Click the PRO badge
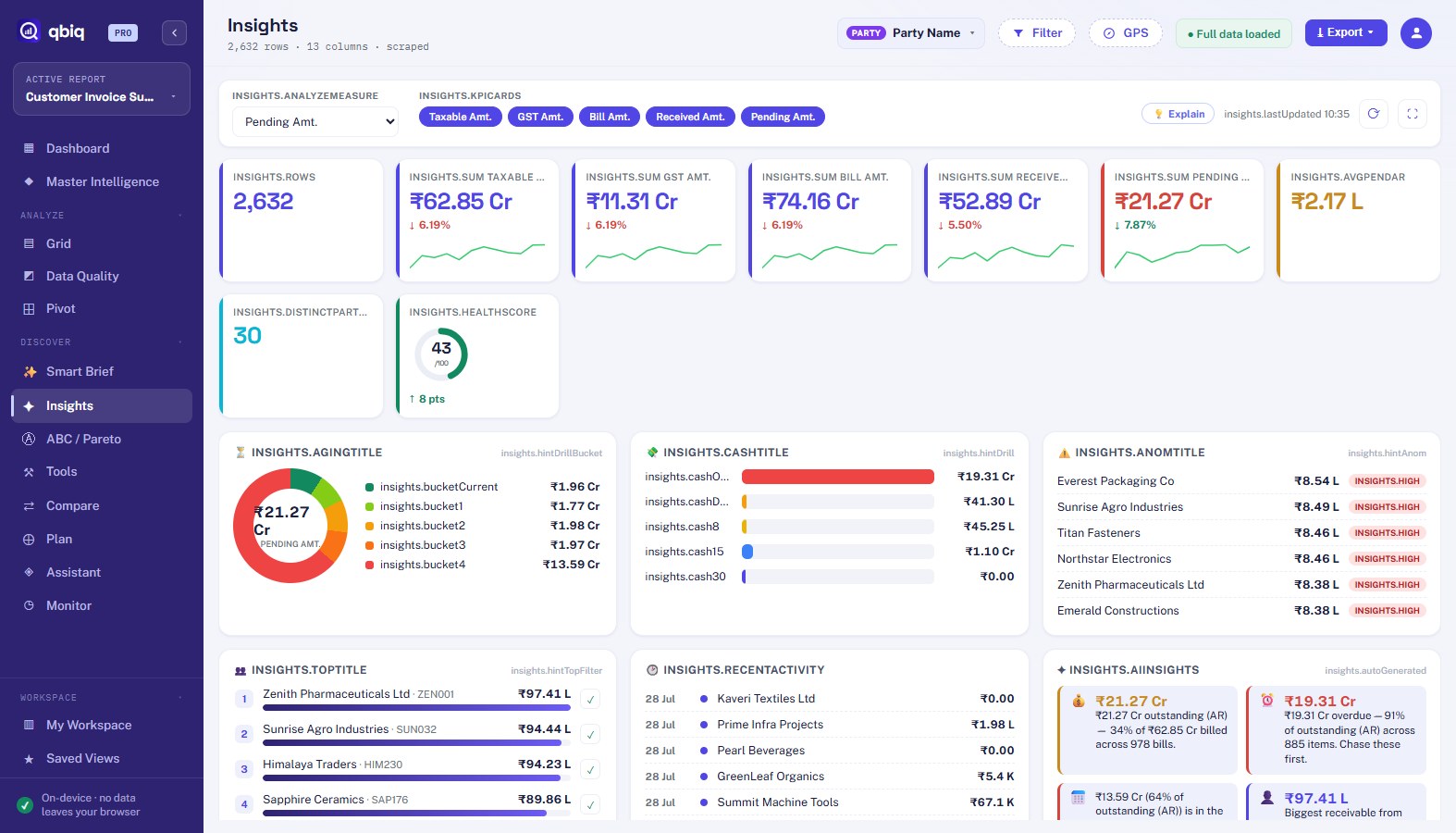This screenshot has width=1456, height=833. [123, 32]
